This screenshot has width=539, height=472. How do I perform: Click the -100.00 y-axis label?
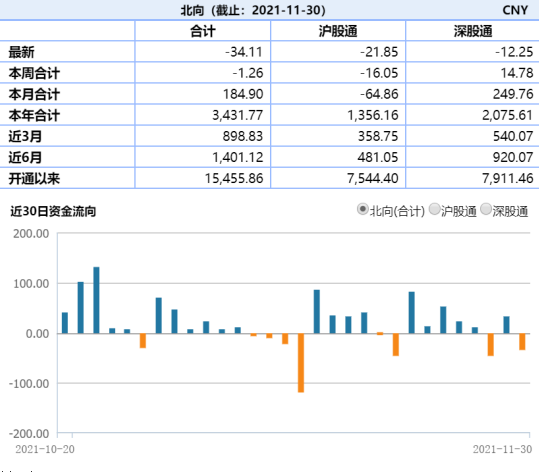point(29,384)
